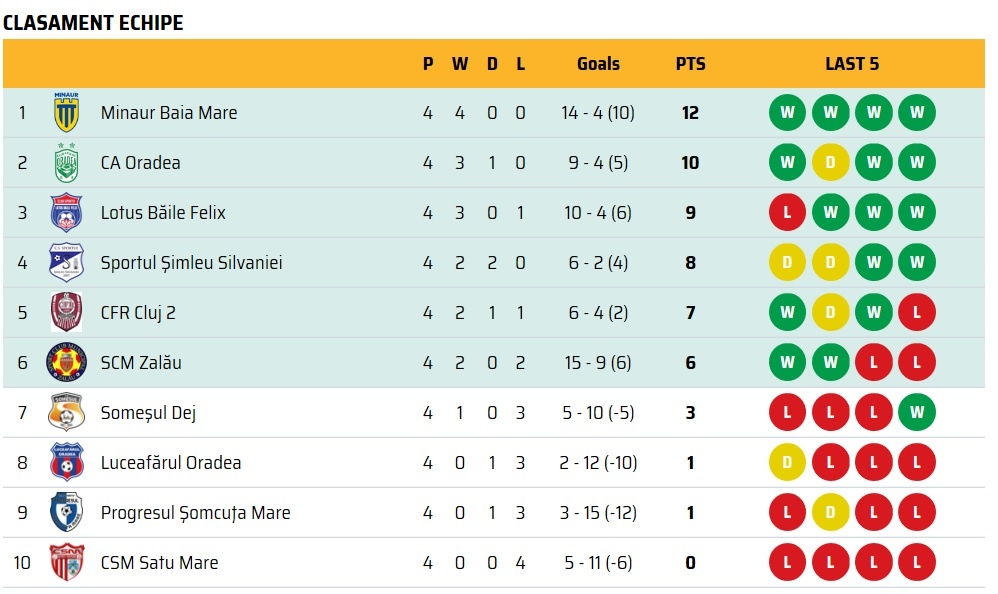The width and height of the screenshot is (998, 594).
Task: Click the CLASAMENT ECHIPE heading
Action: (93, 23)
